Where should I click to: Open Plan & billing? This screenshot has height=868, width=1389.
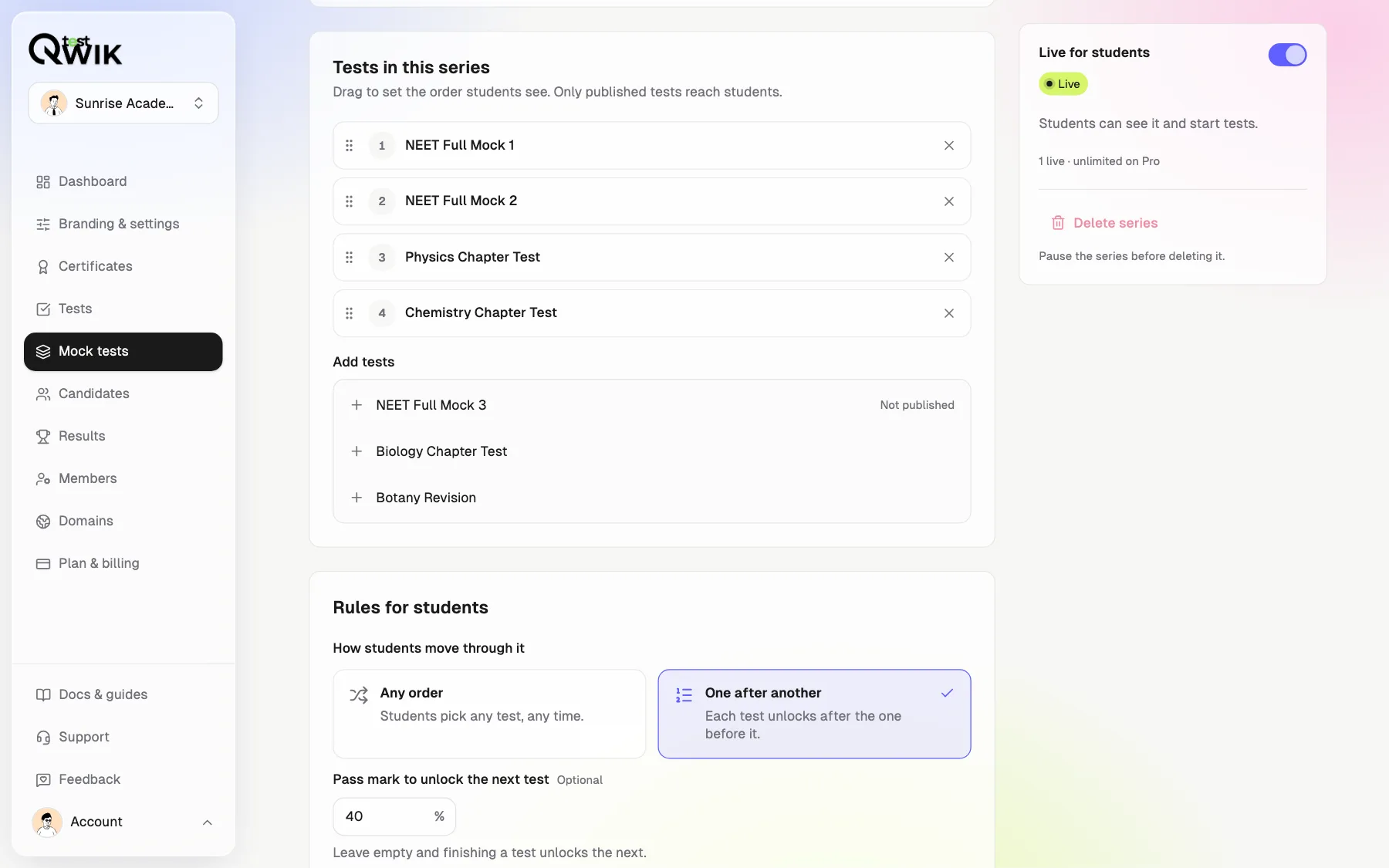123,564
